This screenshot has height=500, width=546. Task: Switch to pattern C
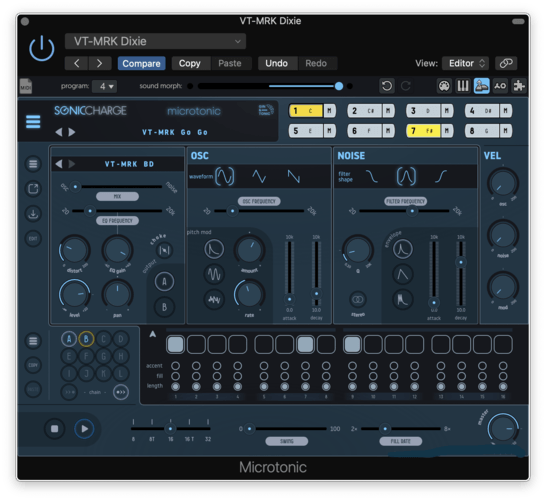pos(103,339)
